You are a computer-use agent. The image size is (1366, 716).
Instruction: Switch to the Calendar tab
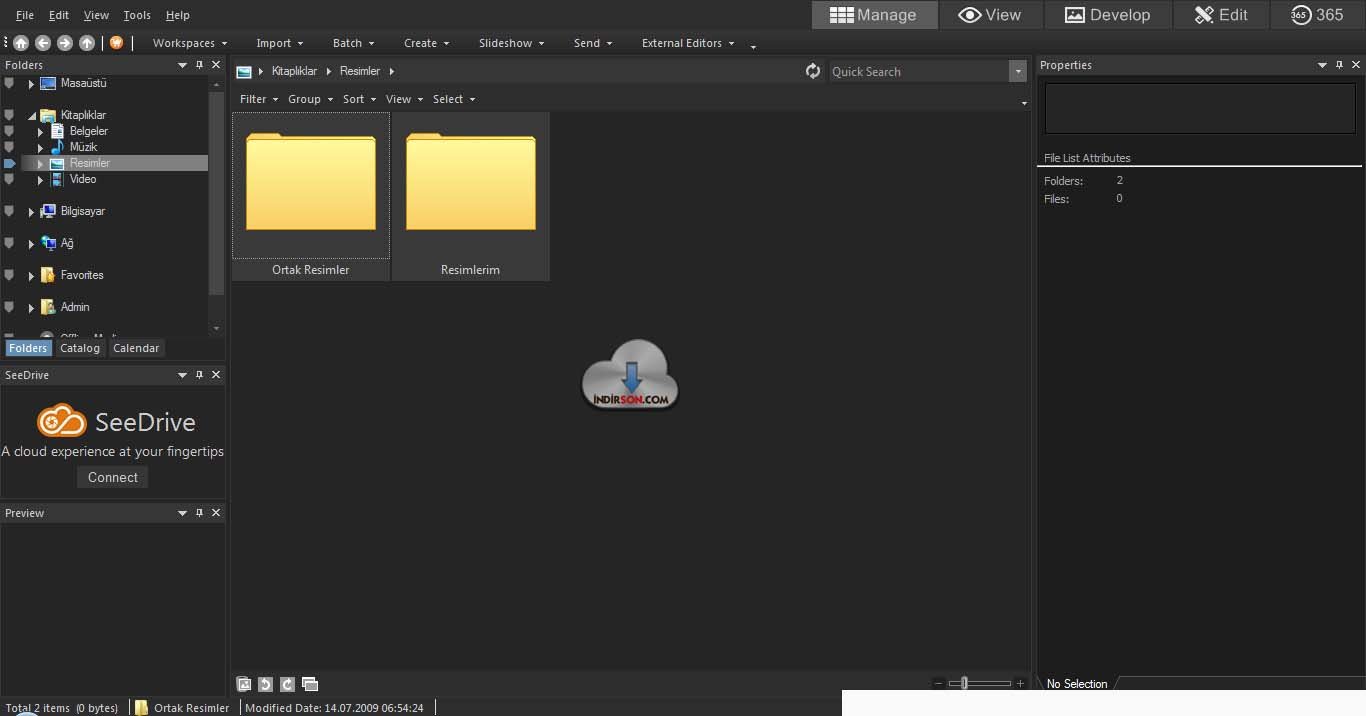click(136, 348)
